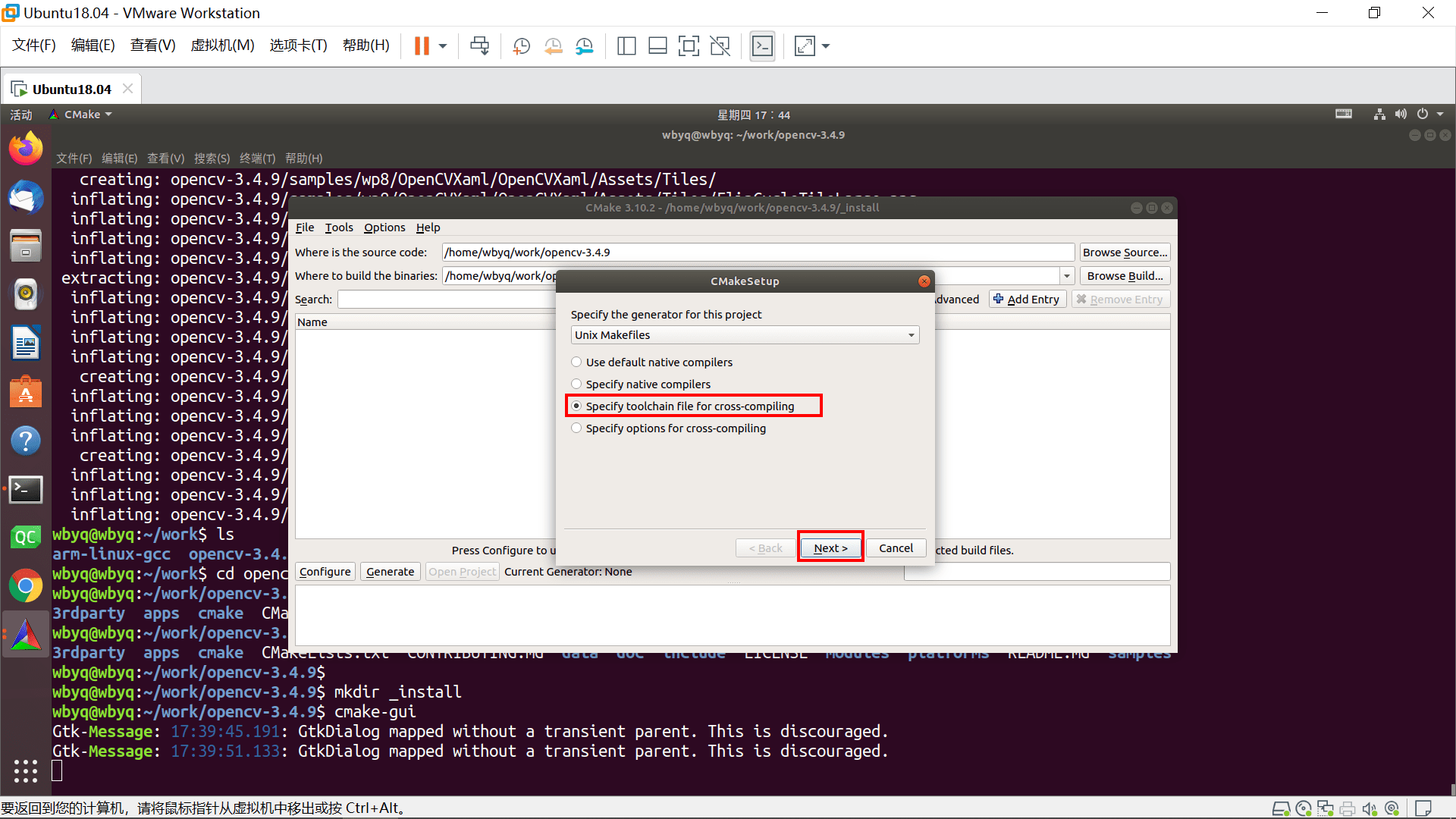Click the volume icon in Ubuntu top bar
This screenshot has height=819, width=1456.
coord(1401,114)
